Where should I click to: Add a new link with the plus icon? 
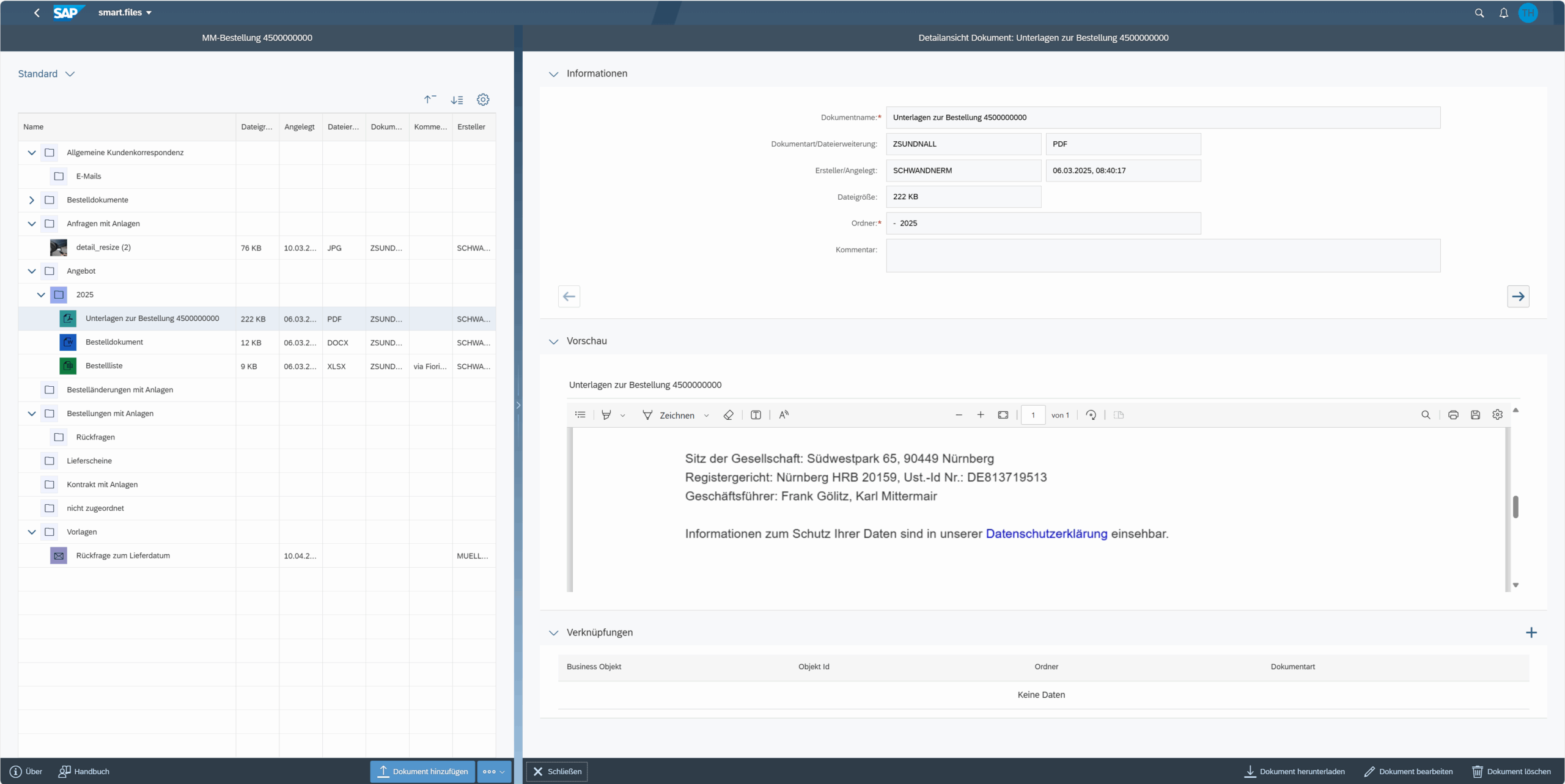(1531, 632)
